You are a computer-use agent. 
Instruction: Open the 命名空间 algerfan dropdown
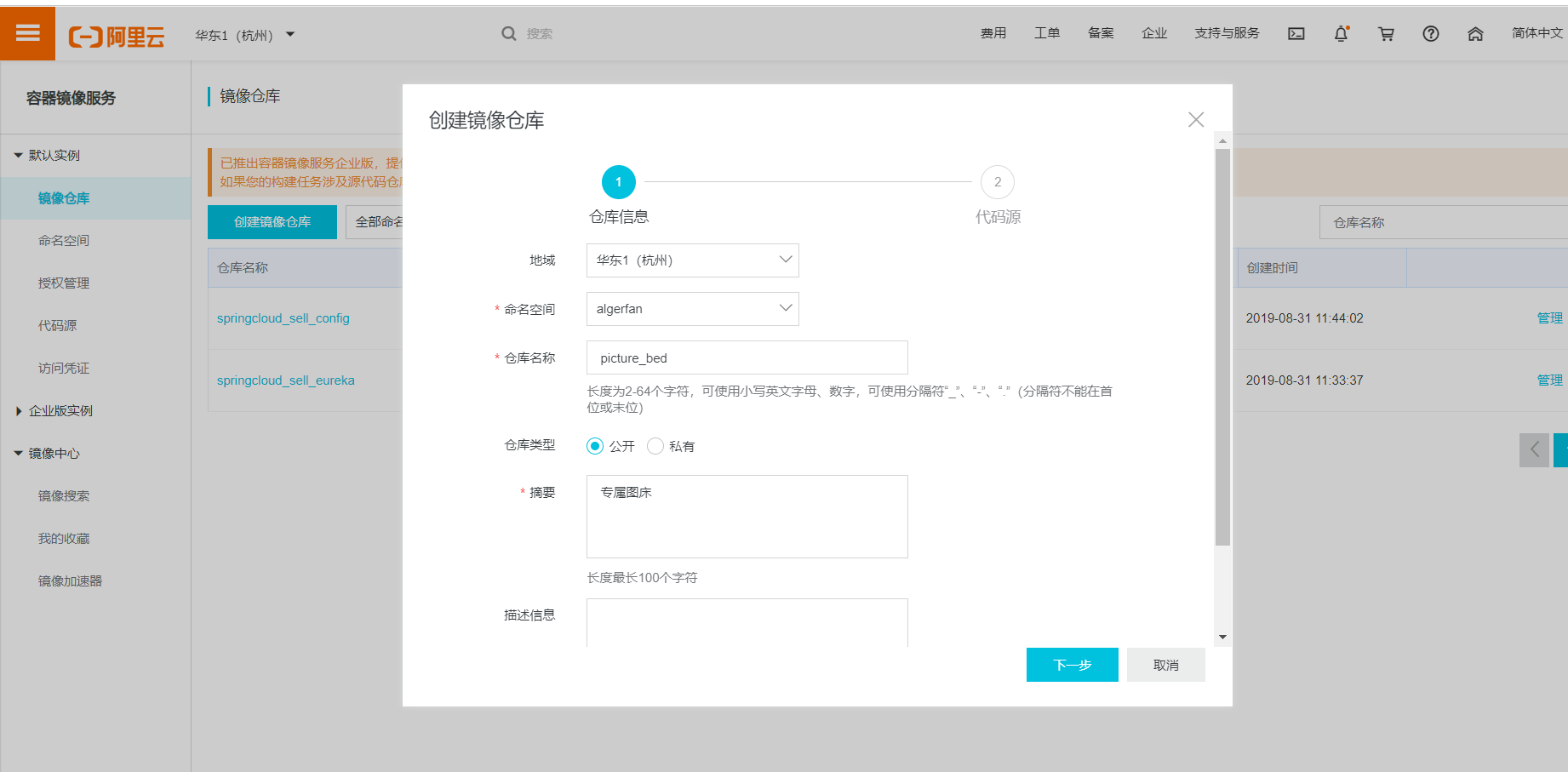tap(693, 309)
